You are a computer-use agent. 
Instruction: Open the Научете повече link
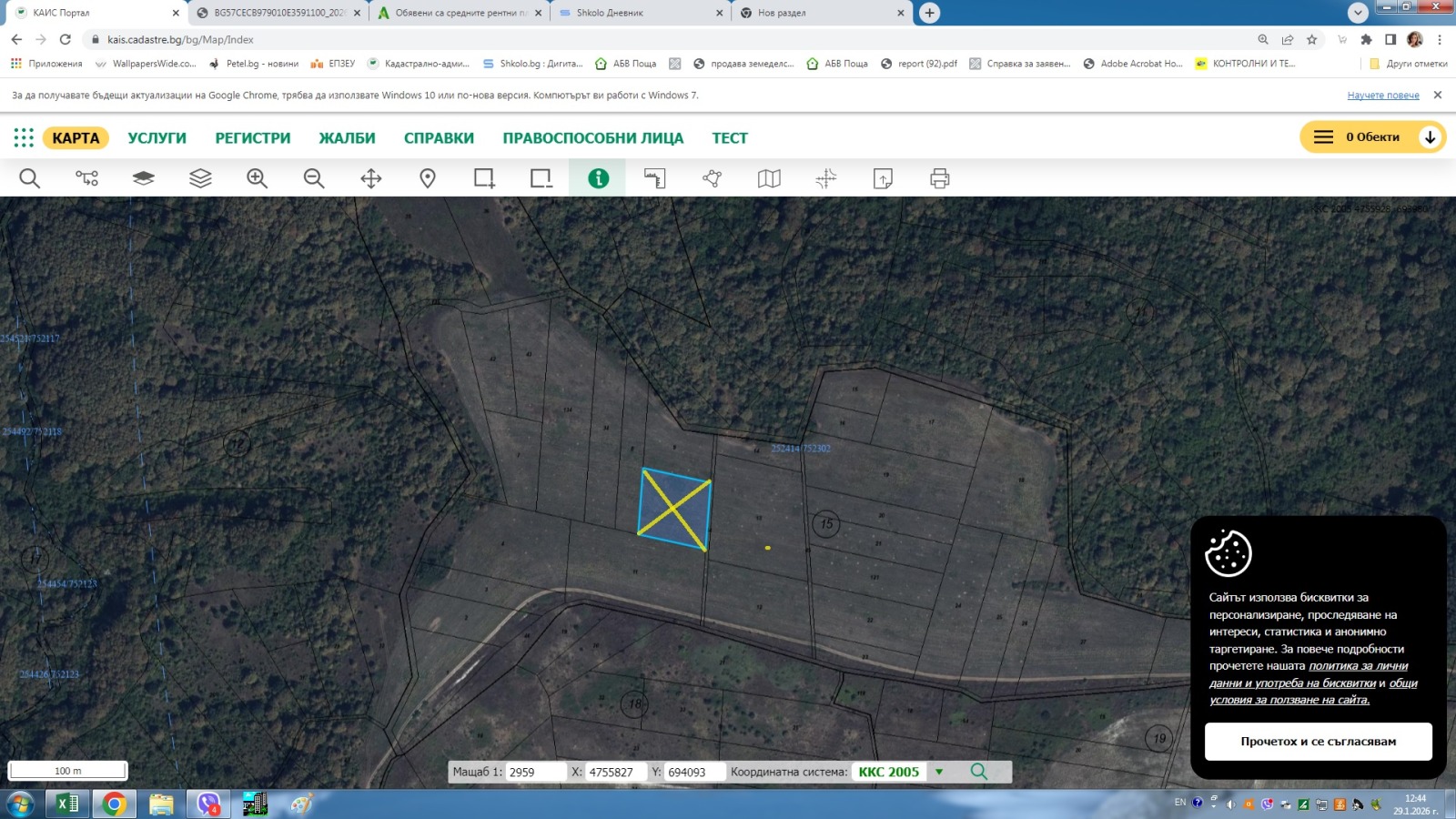(1382, 96)
